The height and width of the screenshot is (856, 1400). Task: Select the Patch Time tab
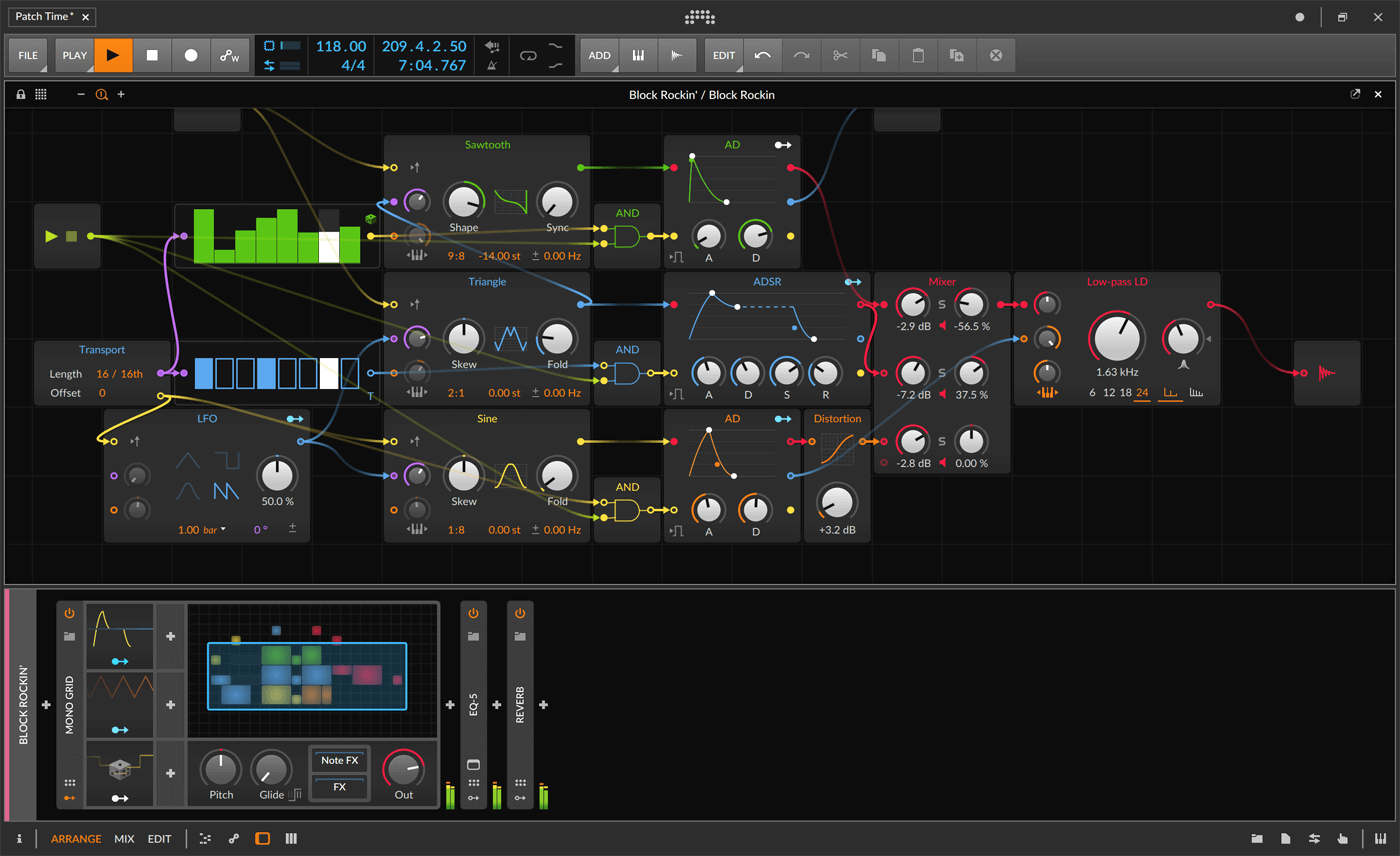coord(43,16)
